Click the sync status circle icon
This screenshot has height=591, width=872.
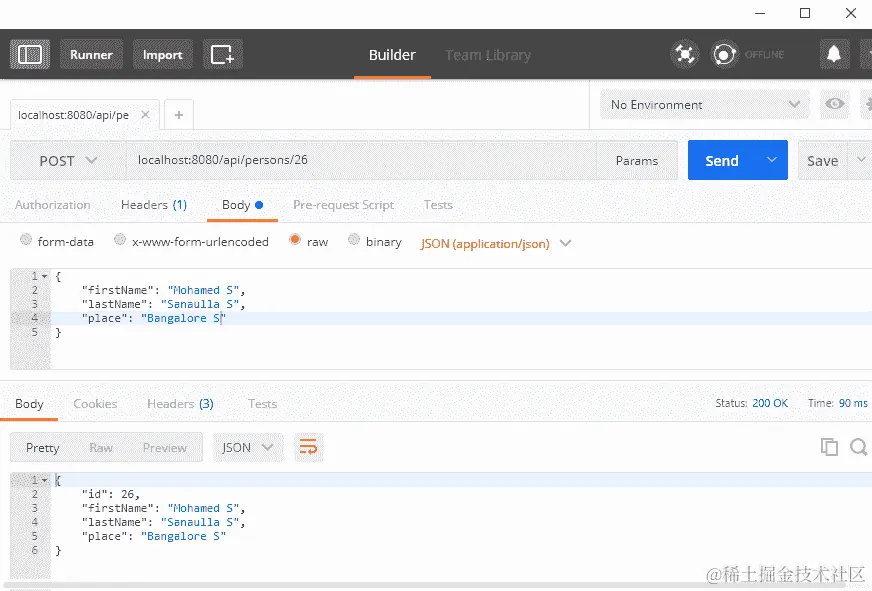tap(724, 54)
